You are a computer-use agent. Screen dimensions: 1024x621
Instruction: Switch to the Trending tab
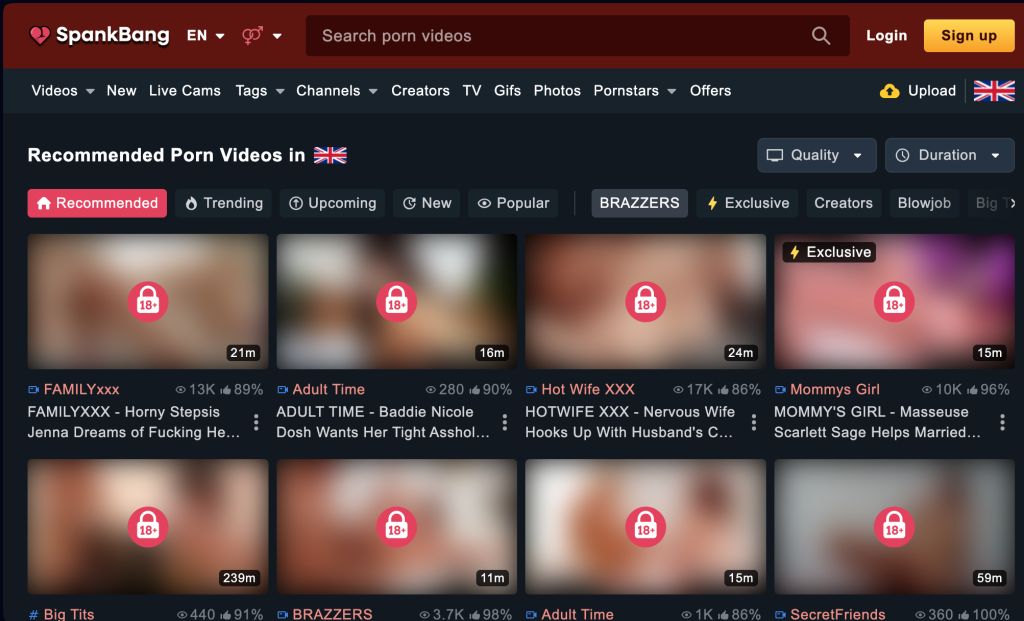pos(224,203)
